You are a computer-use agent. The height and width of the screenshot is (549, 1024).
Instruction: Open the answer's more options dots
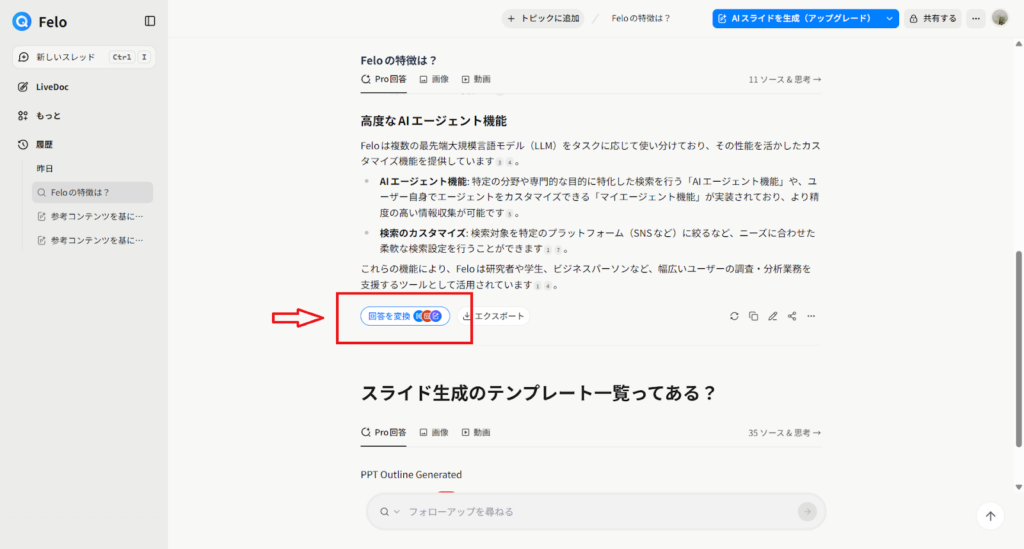coord(811,316)
